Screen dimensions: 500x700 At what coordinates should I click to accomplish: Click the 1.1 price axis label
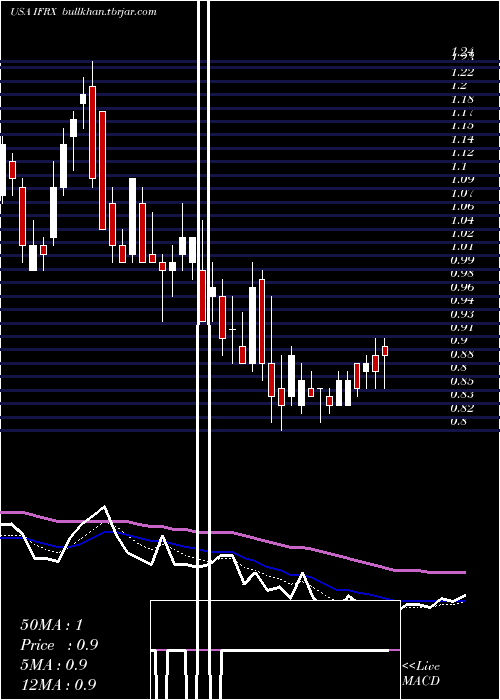(x=460, y=166)
